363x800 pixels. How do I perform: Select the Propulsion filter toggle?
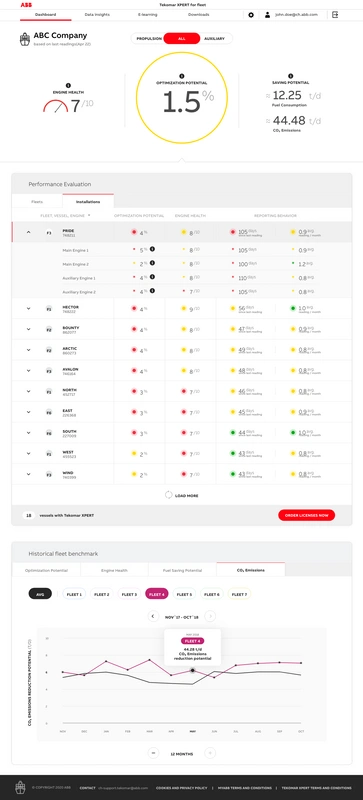point(149,38)
